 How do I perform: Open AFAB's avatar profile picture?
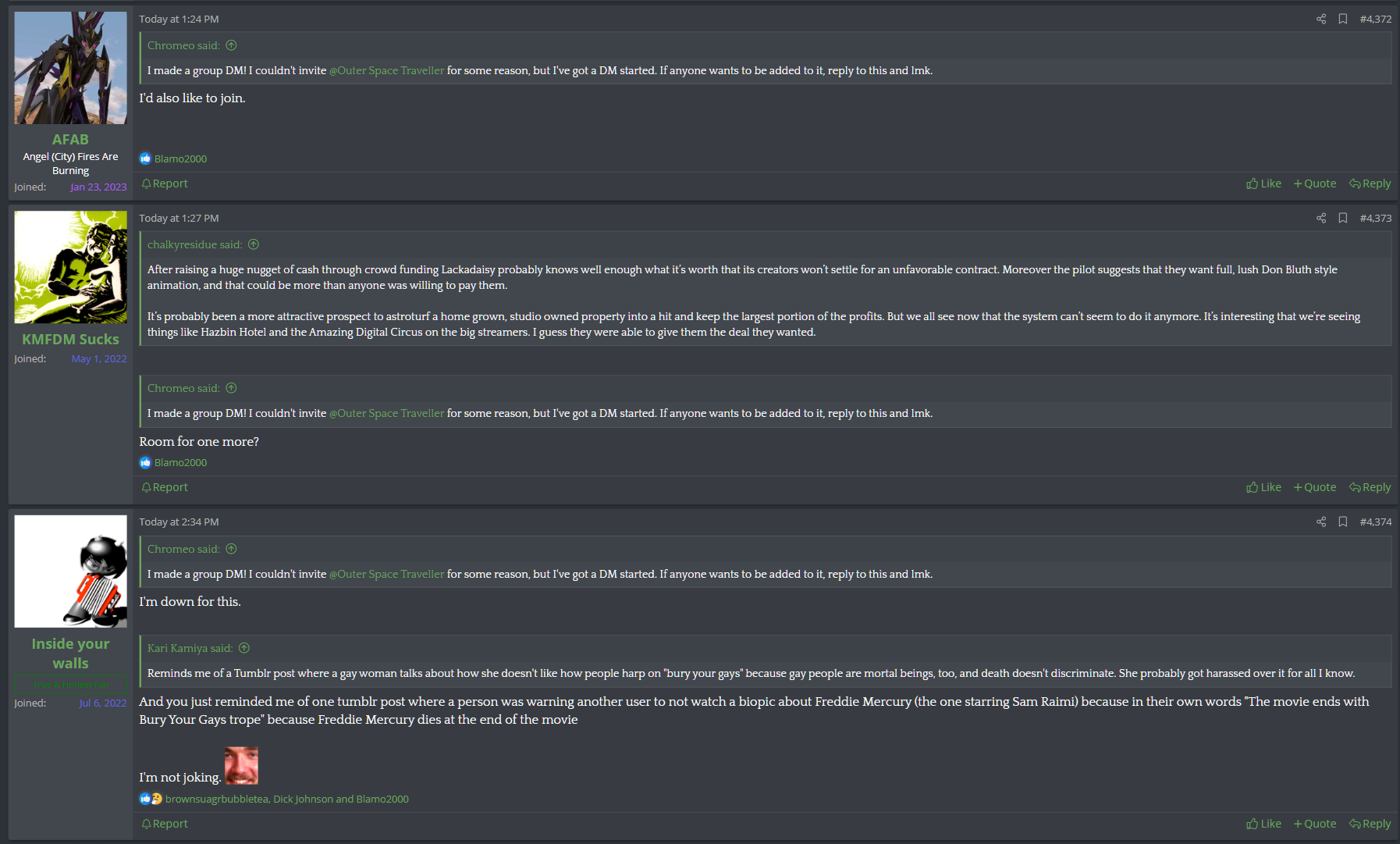[71, 68]
